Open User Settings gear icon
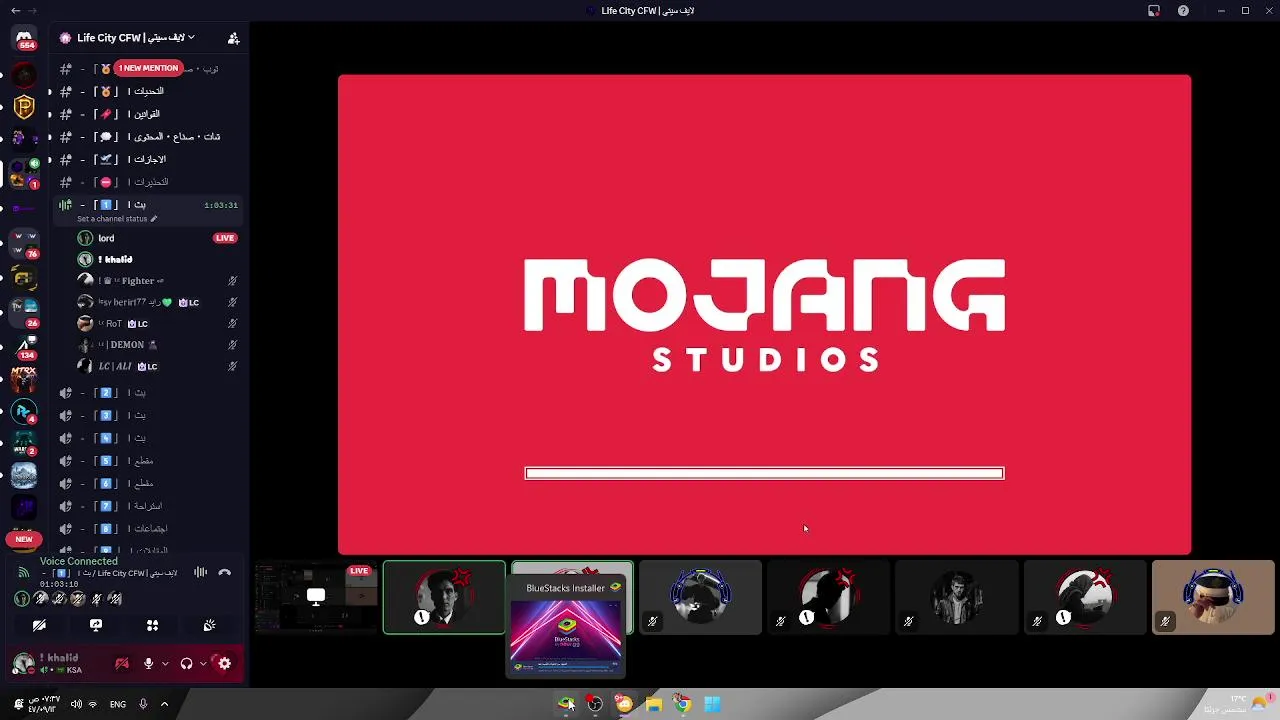This screenshot has width=1280, height=720. (224, 663)
